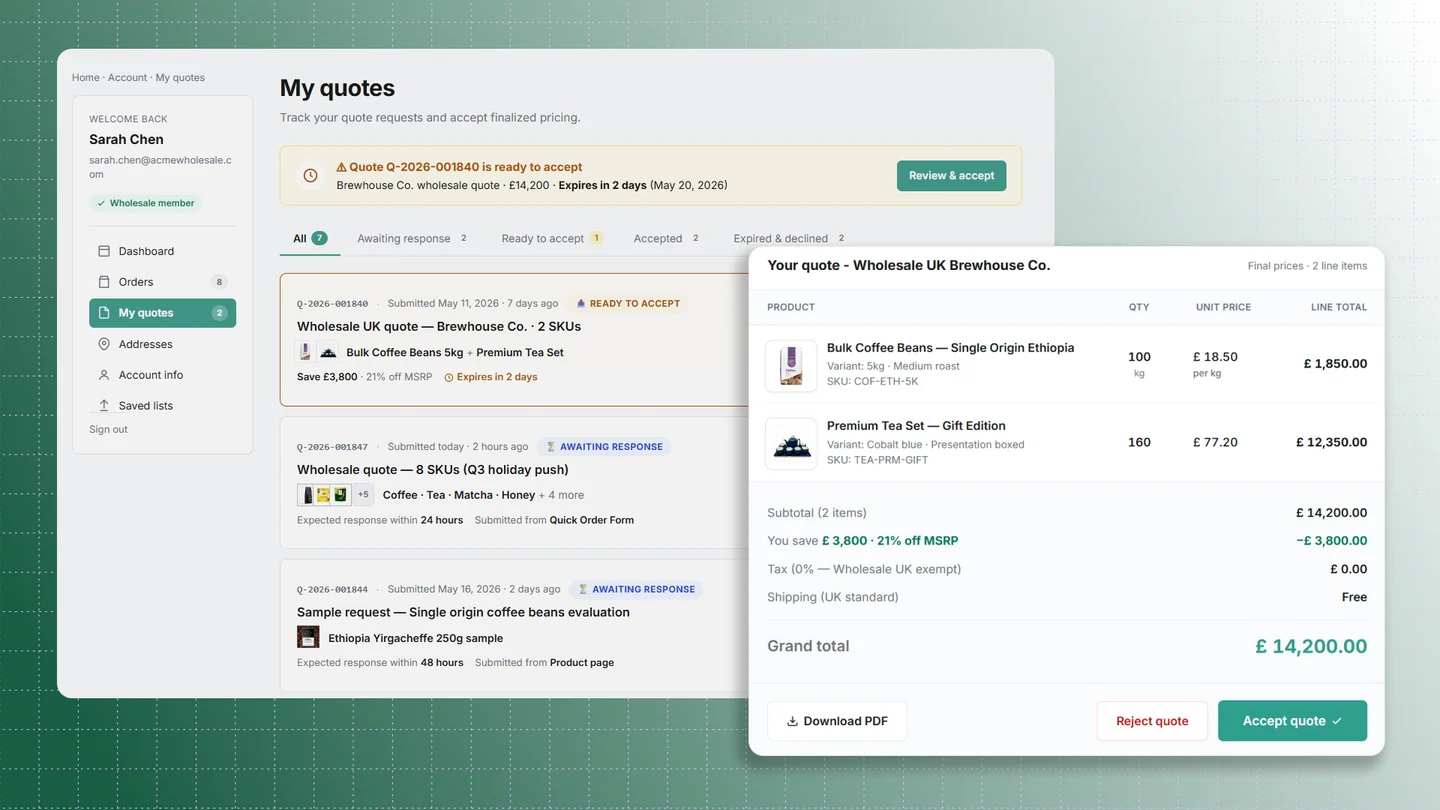Open the Q3 holiday push quote title
1440x810 pixels.
433,469
